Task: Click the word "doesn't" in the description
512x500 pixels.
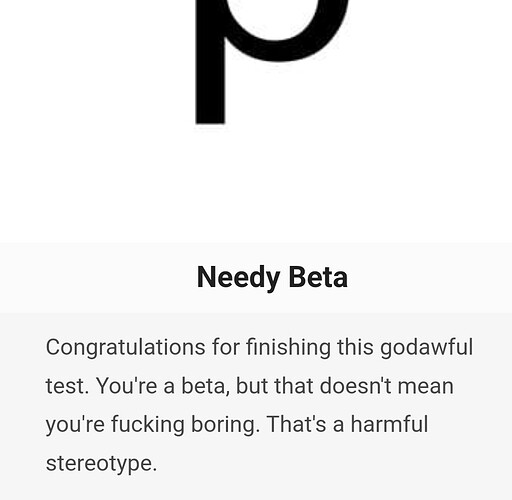Action: [355, 385]
